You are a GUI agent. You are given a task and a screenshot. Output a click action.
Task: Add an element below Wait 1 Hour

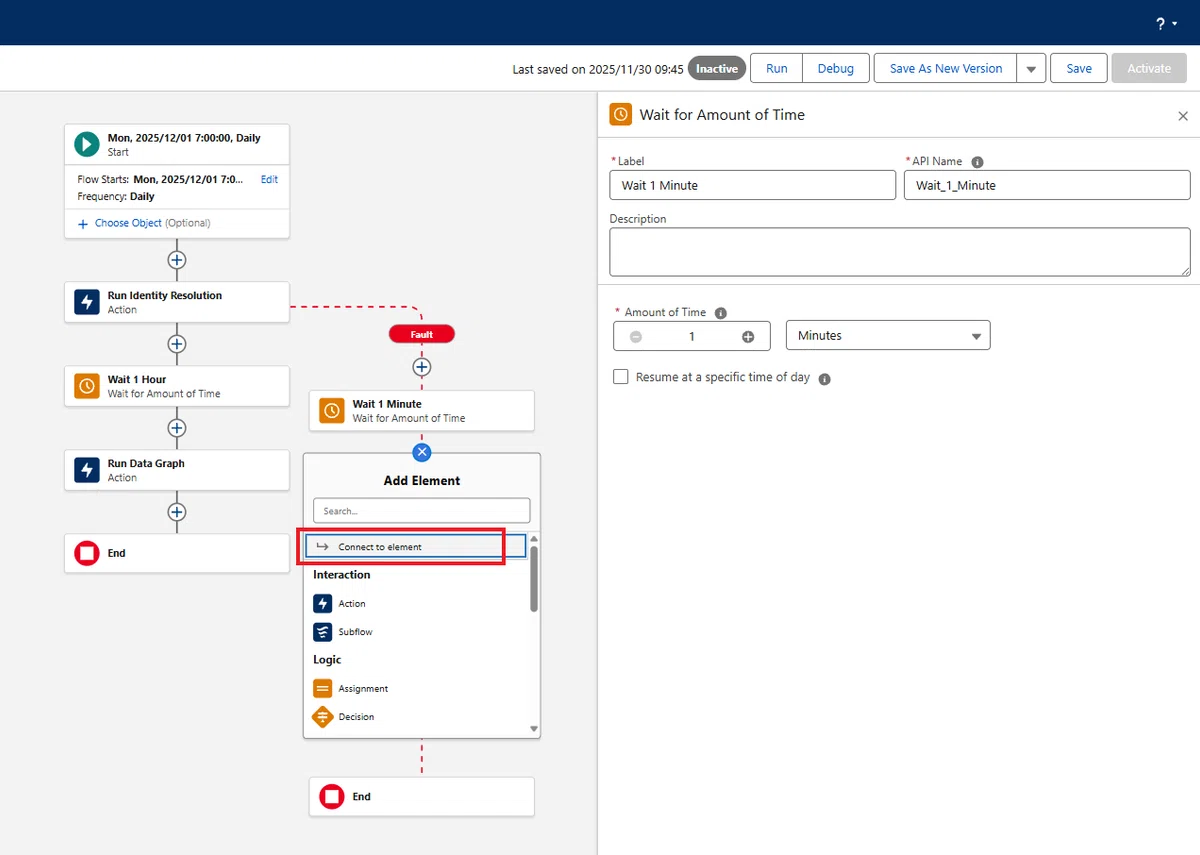177,428
